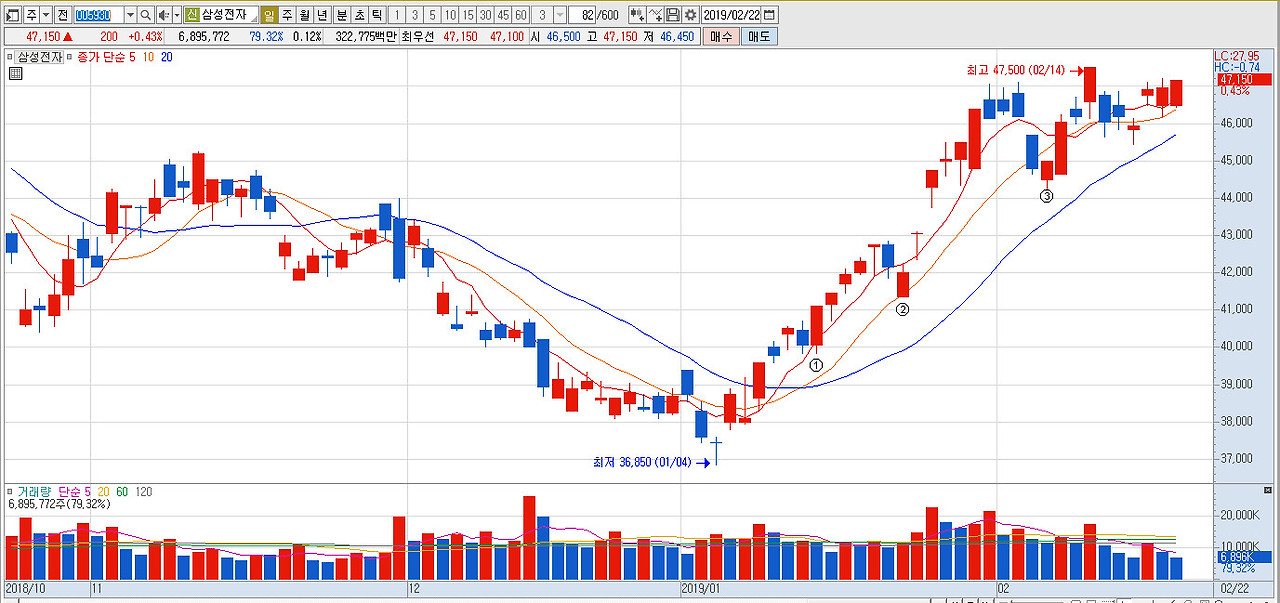Set interval to 45
This screenshot has height=603, width=1280.
click(x=503, y=15)
